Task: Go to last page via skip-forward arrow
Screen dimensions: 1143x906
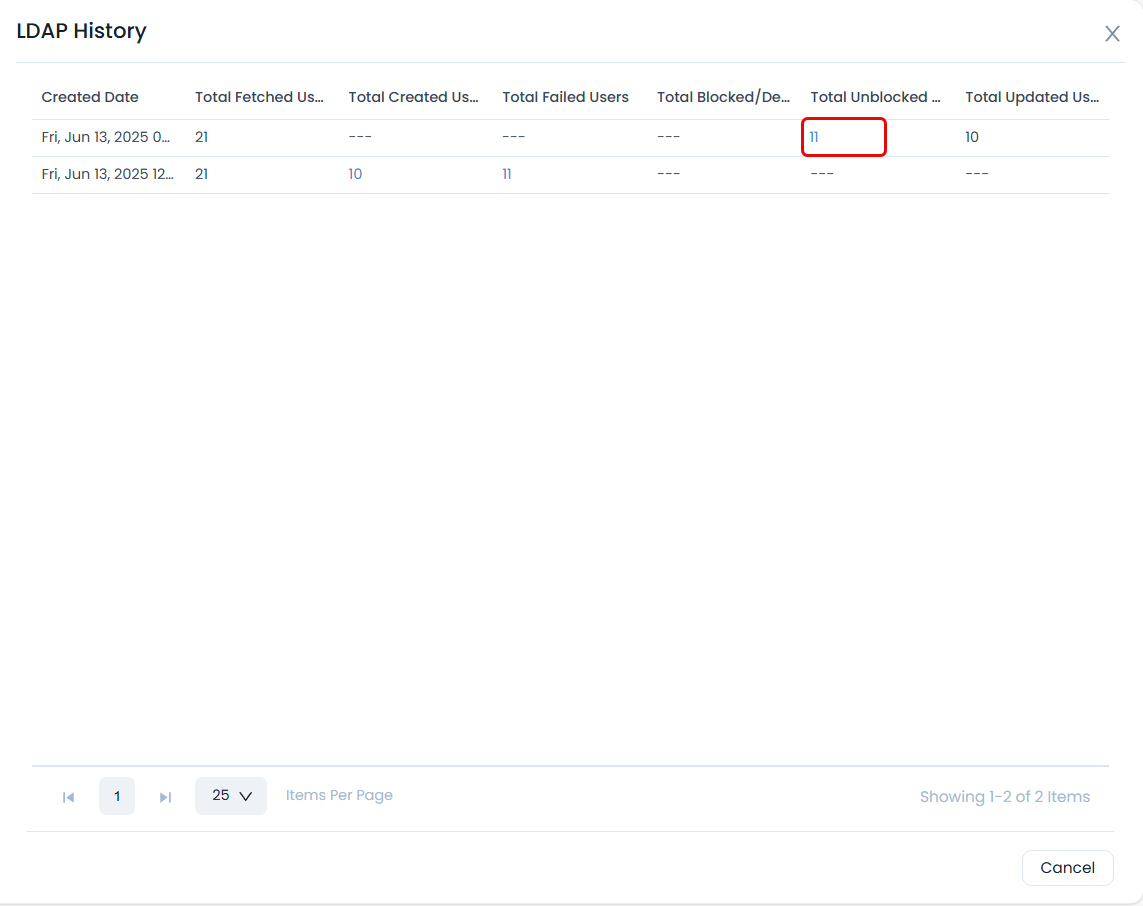Action: pyautogui.click(x=165, y=796)
